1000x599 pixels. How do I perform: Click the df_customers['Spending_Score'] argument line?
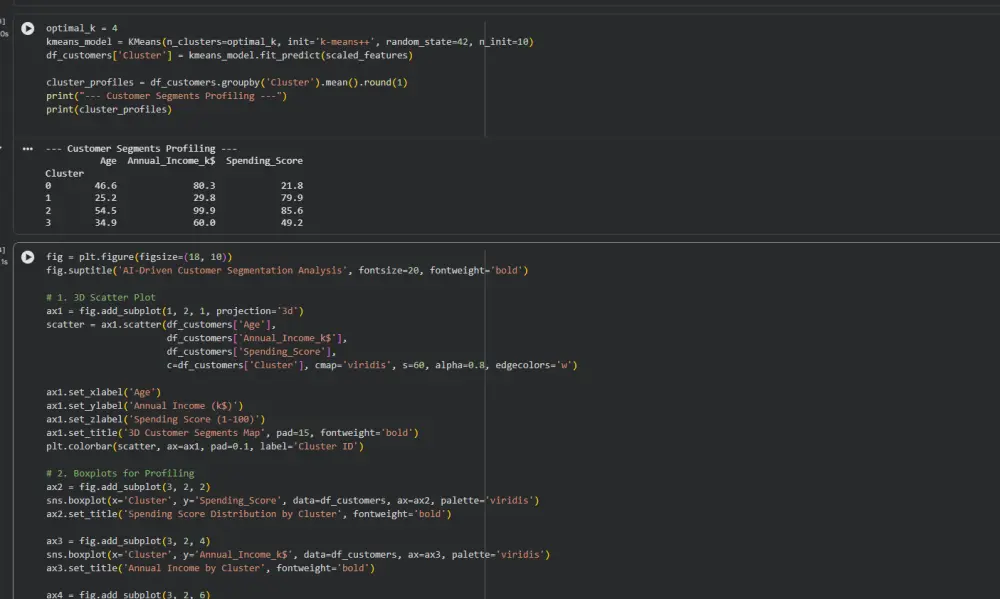(251, 351)
